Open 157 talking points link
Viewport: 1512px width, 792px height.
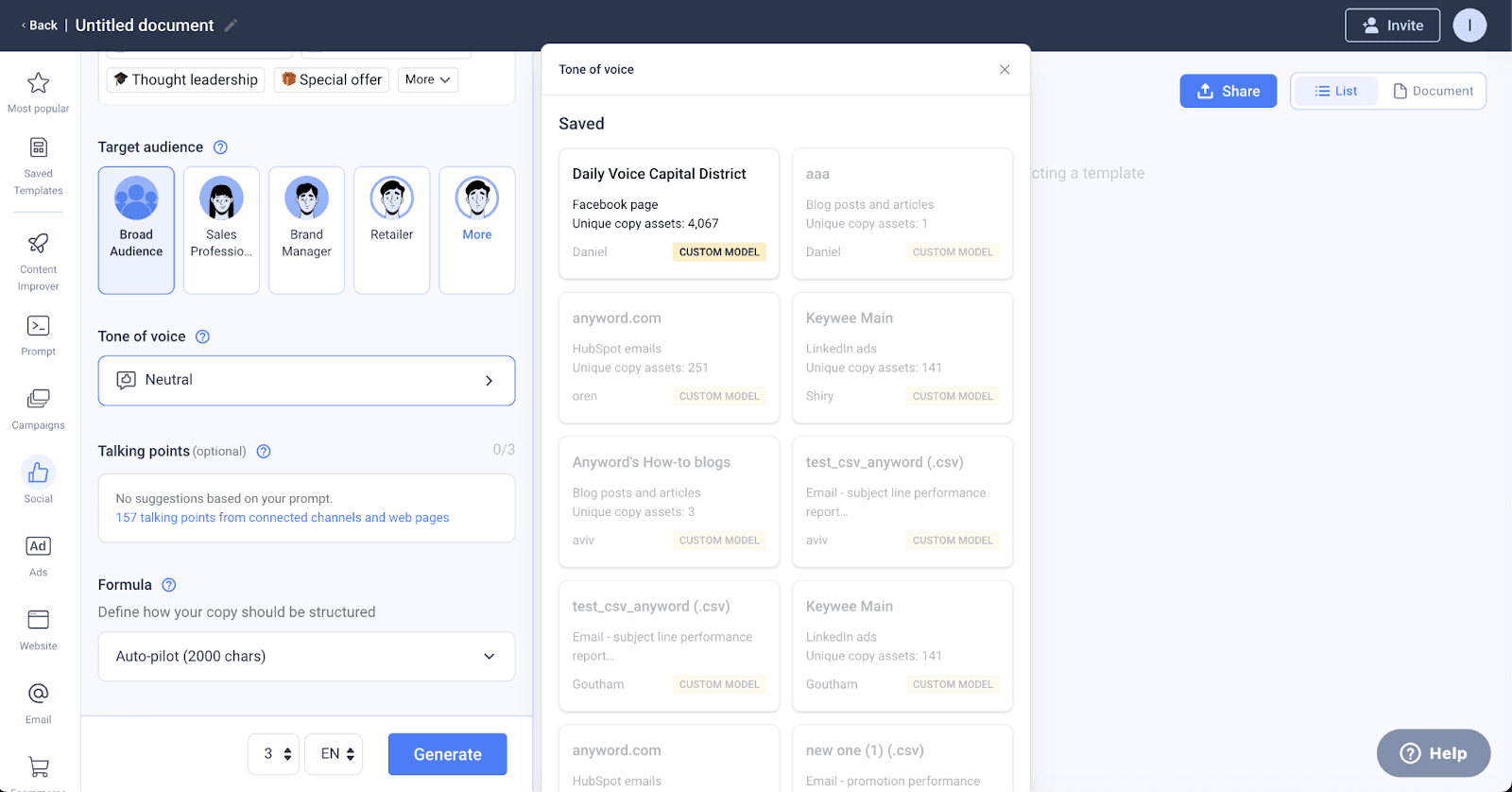pyautogui.click(x=283, y=518)
